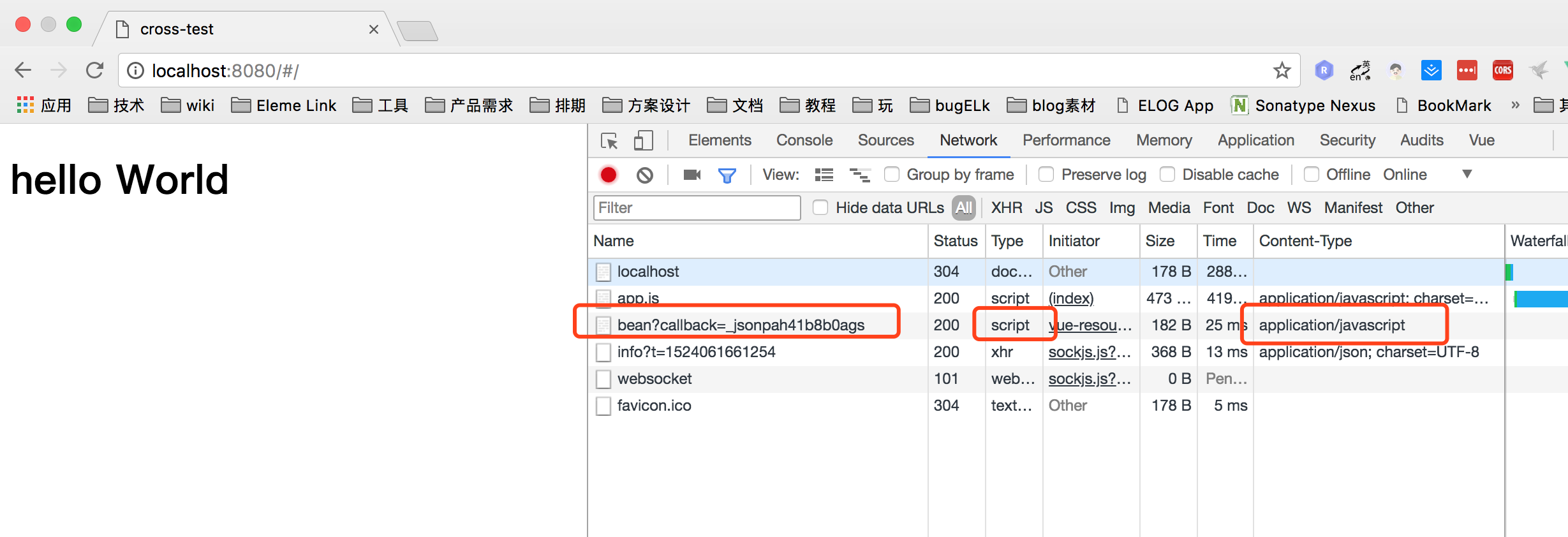The height and width of the screenshot is (537, 1568).
Task: Open the 技术 bookmarks folder
Action: tap(116, 105)
